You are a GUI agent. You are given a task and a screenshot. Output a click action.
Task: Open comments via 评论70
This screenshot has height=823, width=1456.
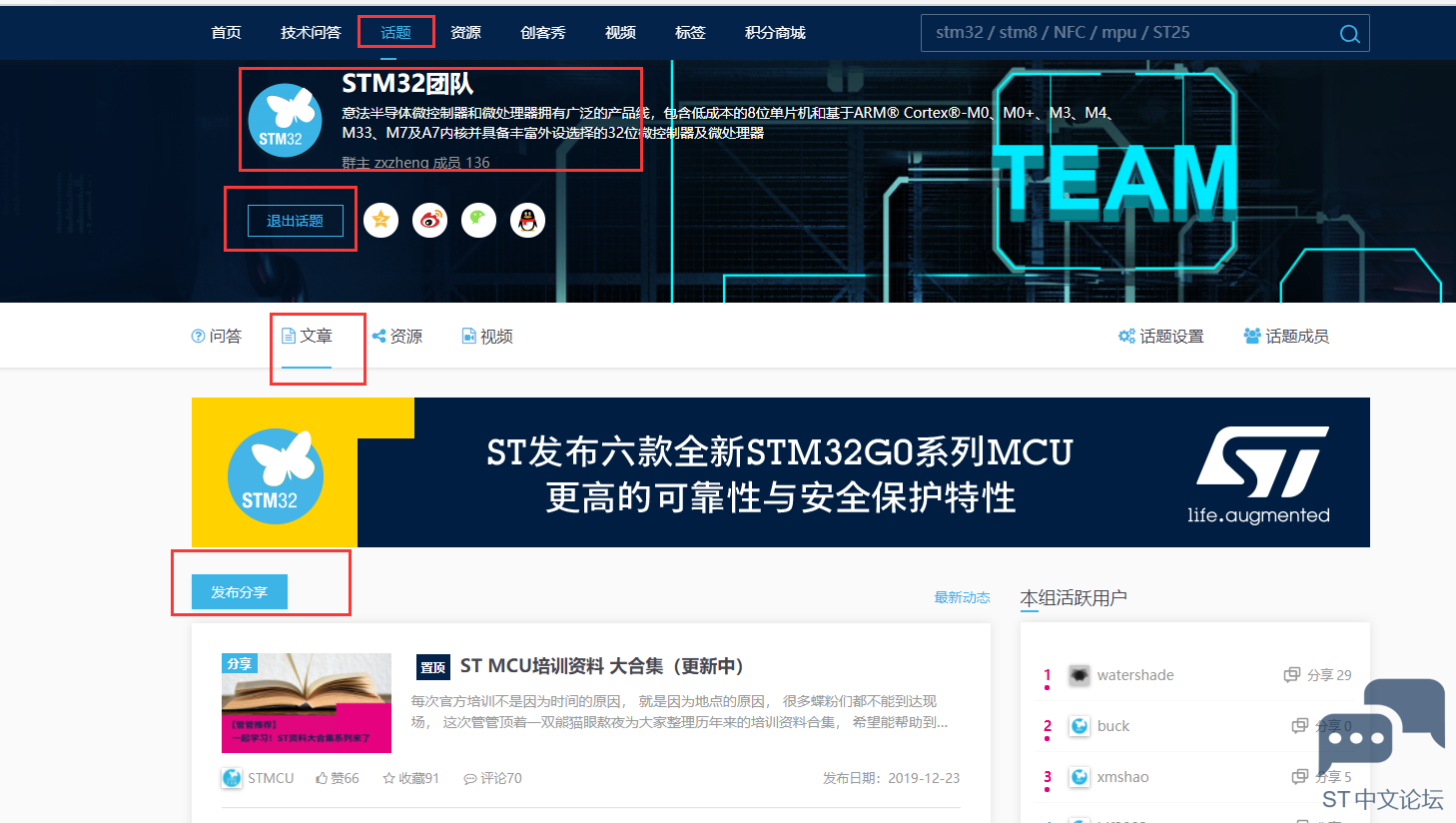(492, 778)
